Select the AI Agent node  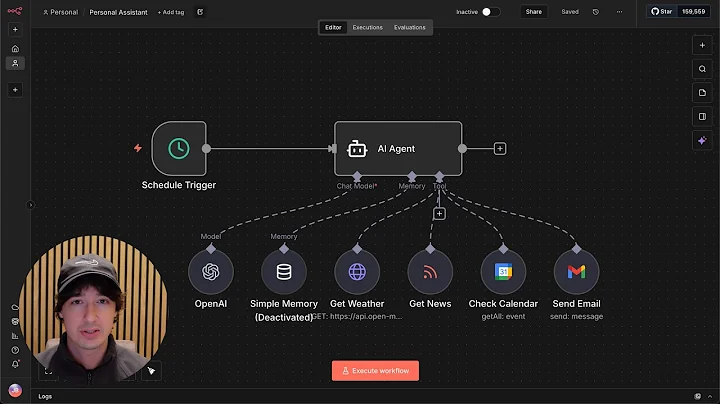398,148
